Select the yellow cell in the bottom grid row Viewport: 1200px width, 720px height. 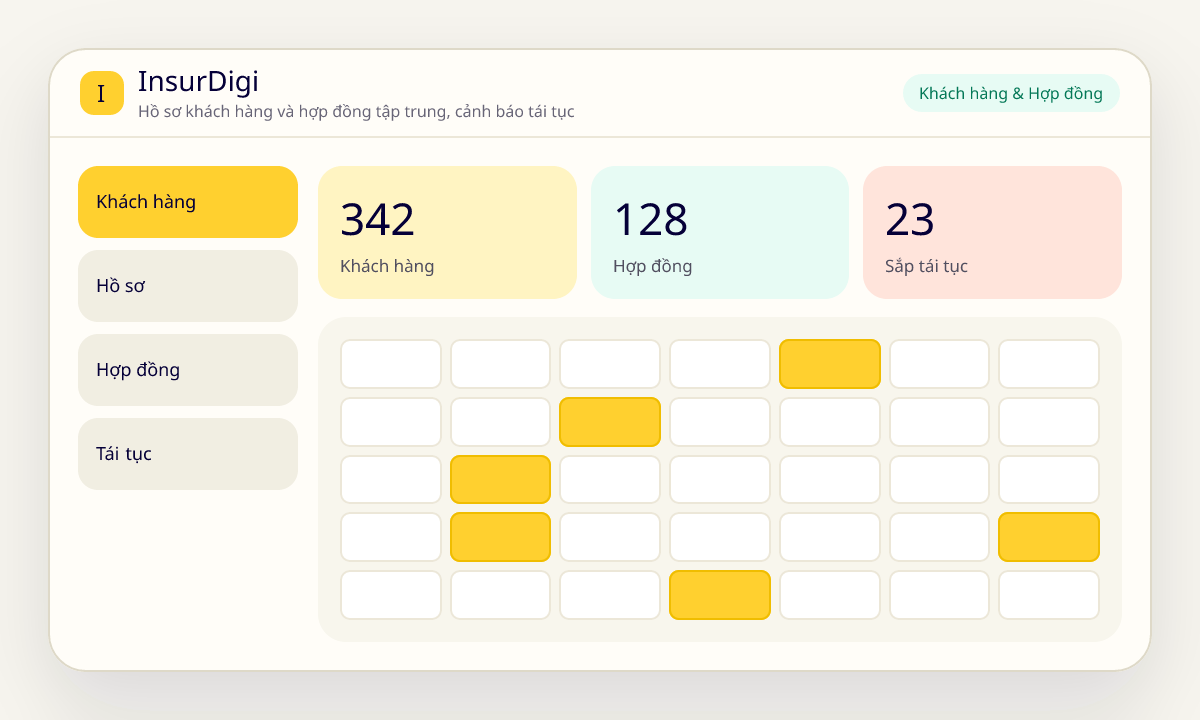coord(720,595)
